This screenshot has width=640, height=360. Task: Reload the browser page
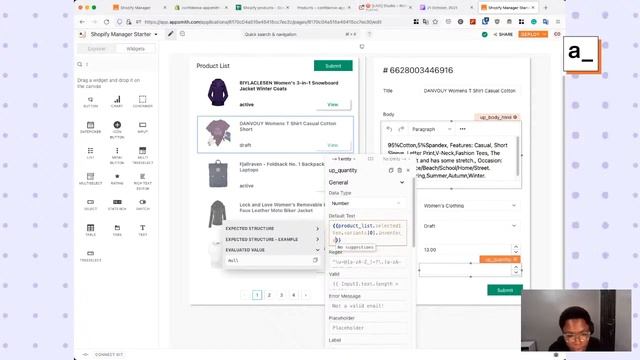coord(107,22)
